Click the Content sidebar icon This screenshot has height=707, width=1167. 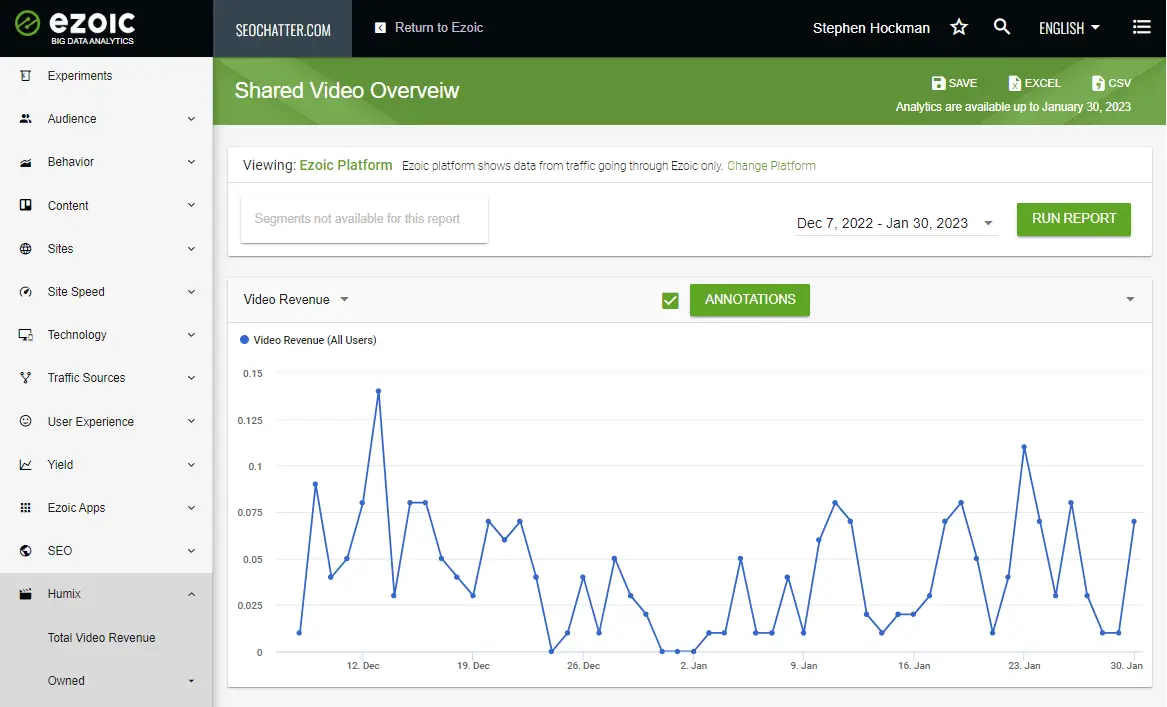(25, 205)
